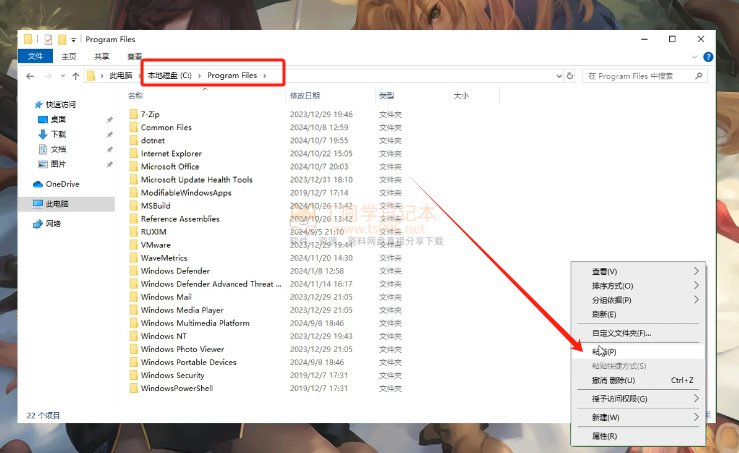The image size is (739, 453).
Task: Choose 粘贴(P) from the context menu
Action: (x=604, y=352)
